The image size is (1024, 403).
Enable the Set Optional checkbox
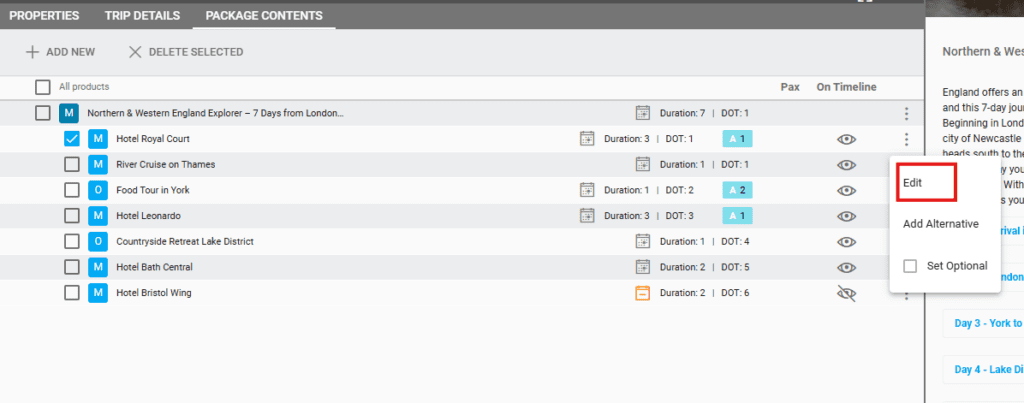(x=910, y=266)
